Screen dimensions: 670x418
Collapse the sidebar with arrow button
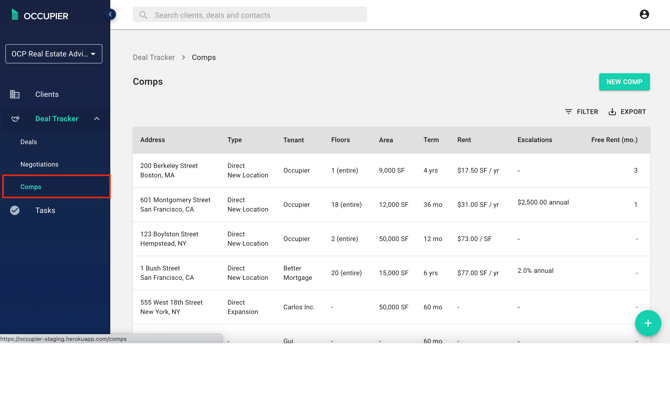click(111, 15)
